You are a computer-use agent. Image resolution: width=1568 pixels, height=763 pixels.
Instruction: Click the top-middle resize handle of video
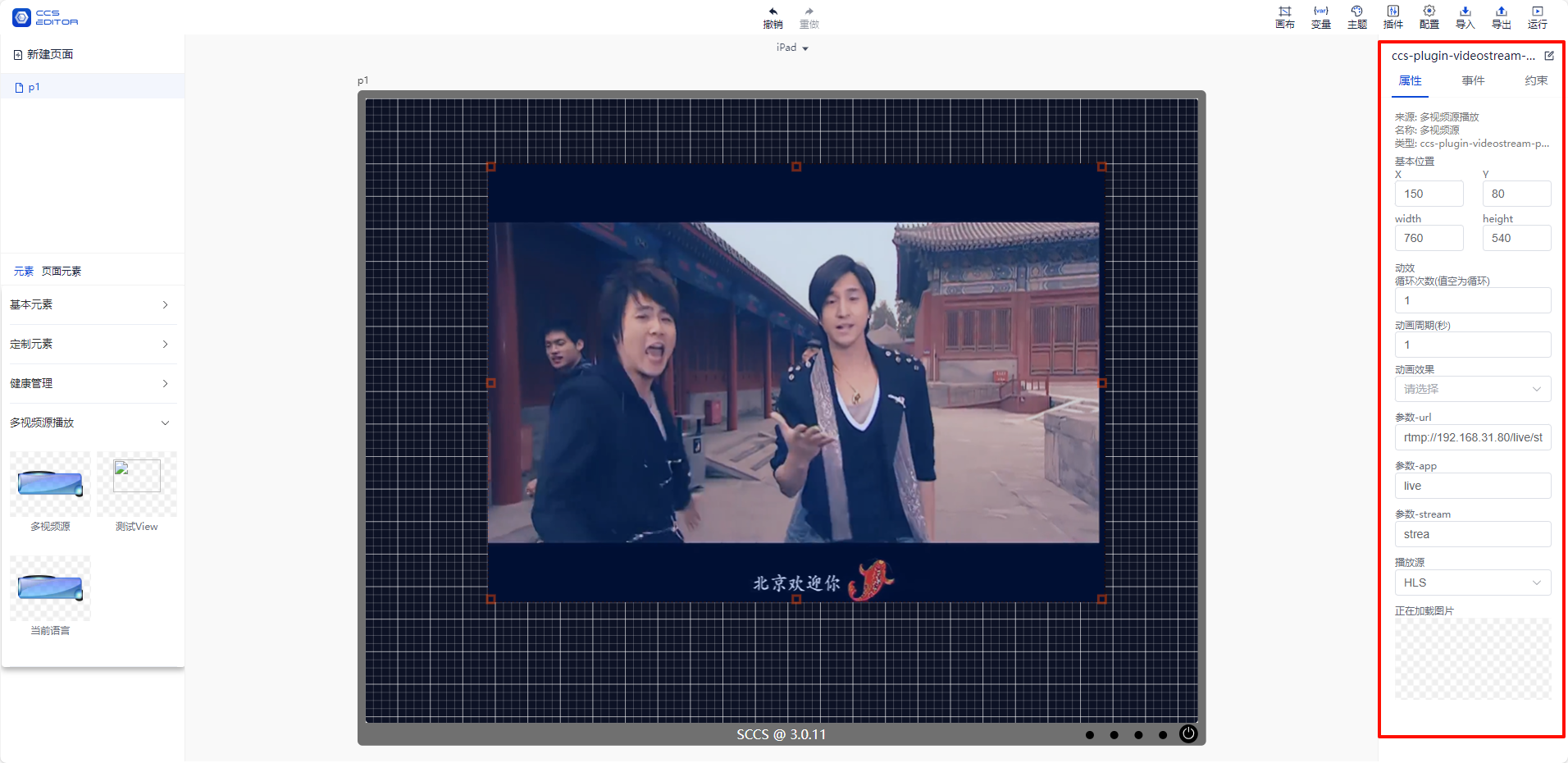[796, 167]
